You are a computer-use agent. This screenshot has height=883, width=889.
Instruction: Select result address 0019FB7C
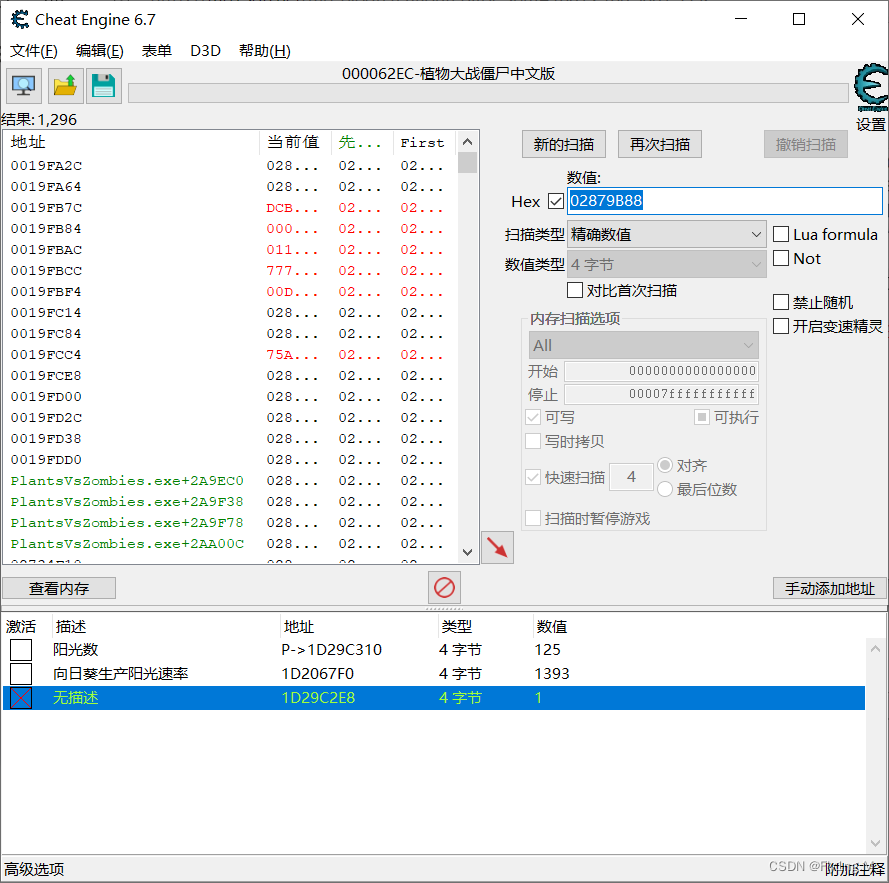46,208
